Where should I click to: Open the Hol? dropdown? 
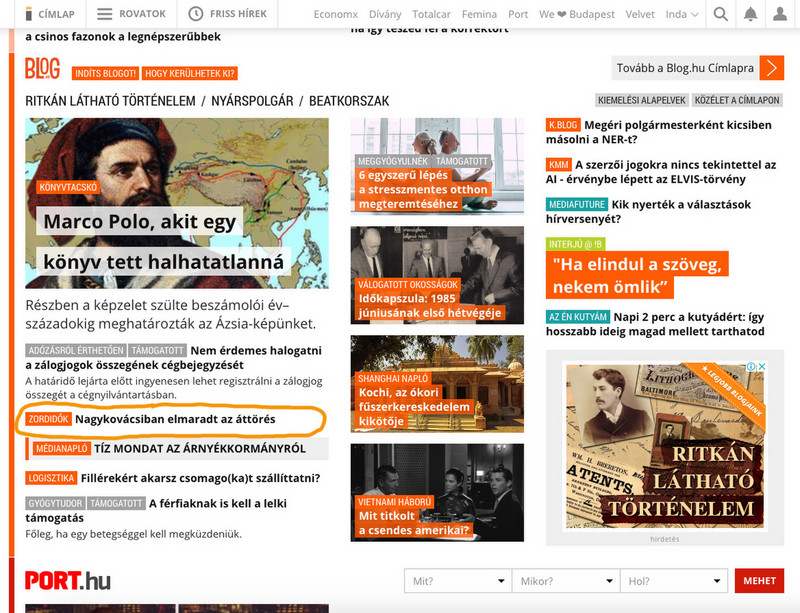[673, 581]
